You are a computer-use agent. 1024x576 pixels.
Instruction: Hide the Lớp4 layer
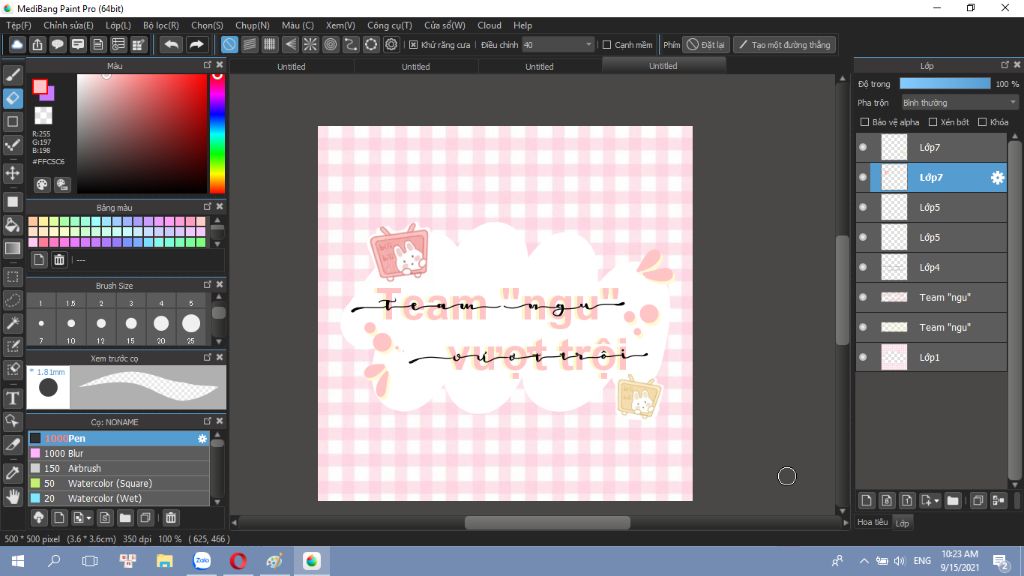(863, 268)
